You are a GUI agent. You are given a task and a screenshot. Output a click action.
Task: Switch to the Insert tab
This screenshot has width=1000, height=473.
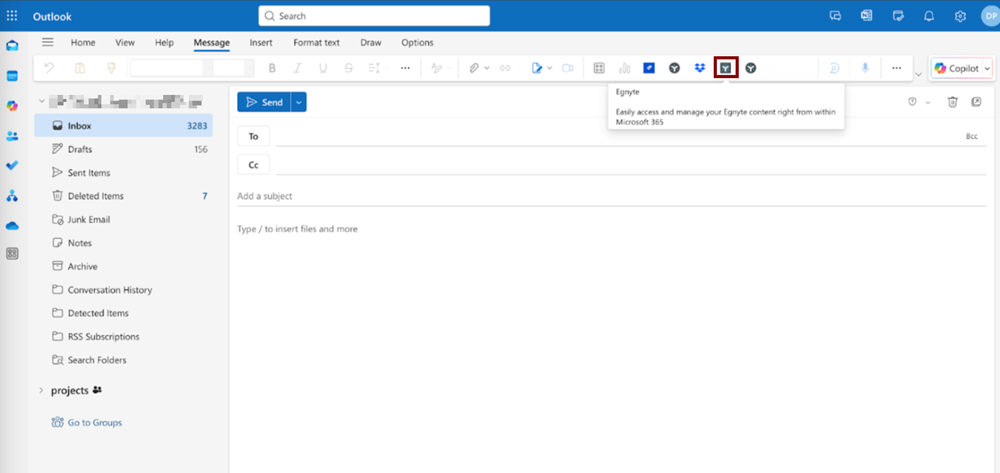261,43
